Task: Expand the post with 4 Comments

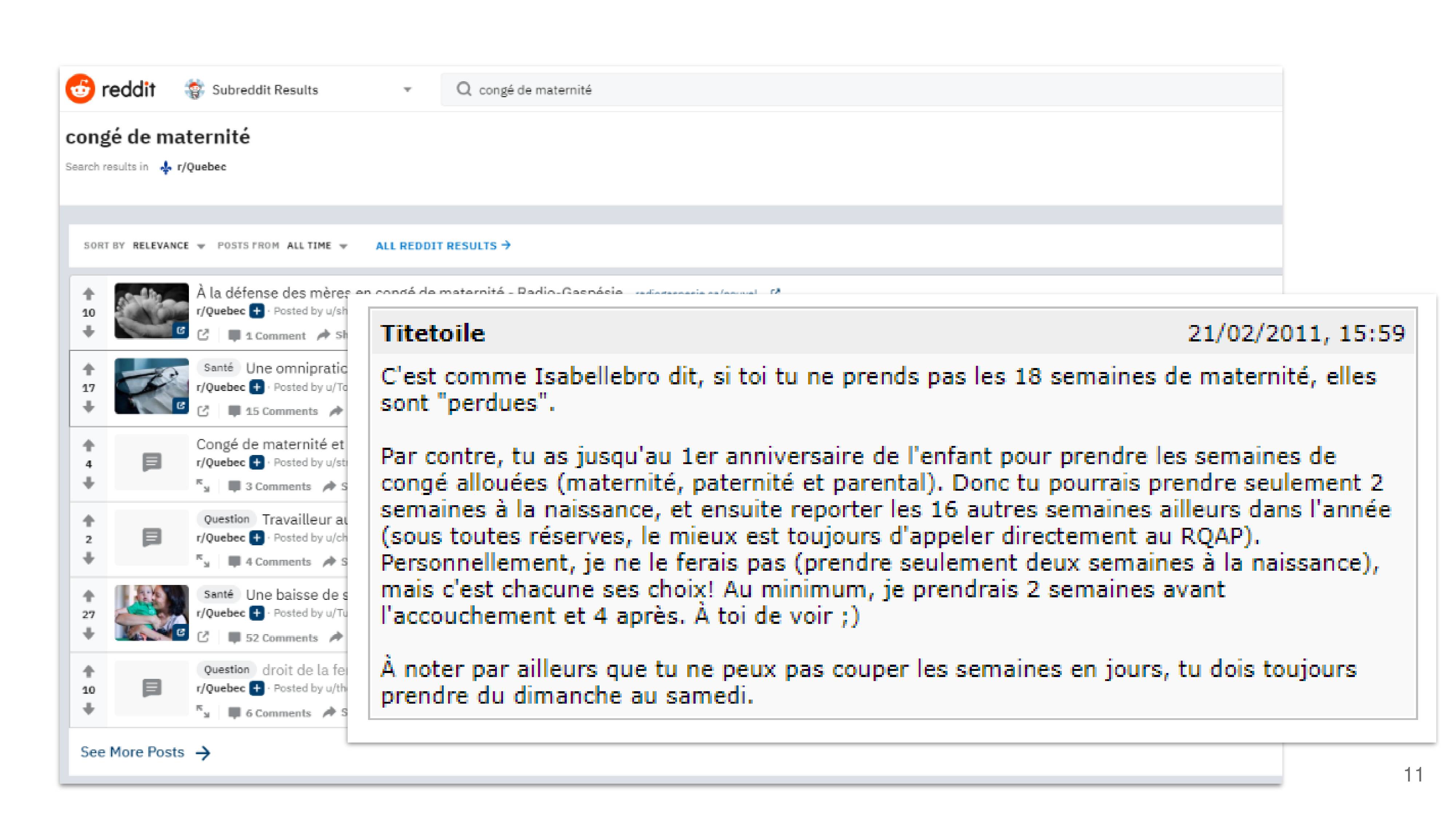Action: [x=203, y=561]
